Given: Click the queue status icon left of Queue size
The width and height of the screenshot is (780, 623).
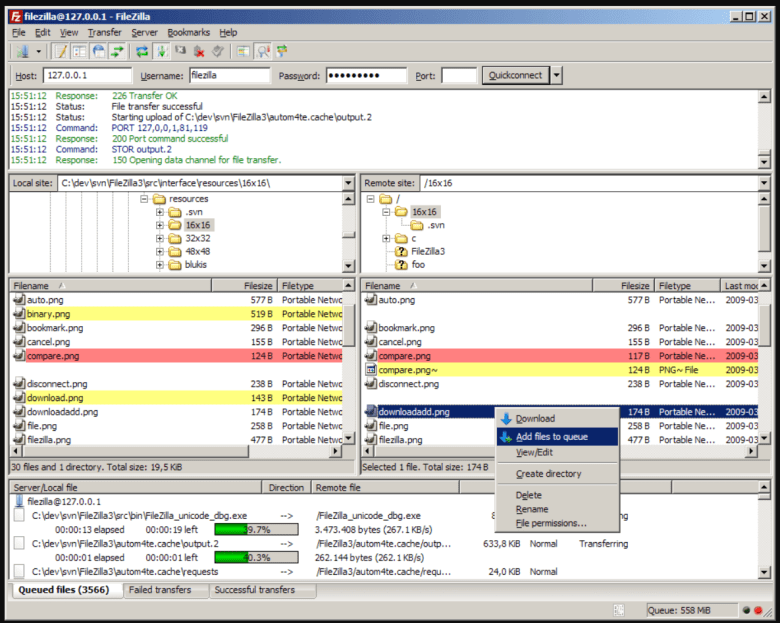Looking at the screenshot, I should click(x=618, y=610).
